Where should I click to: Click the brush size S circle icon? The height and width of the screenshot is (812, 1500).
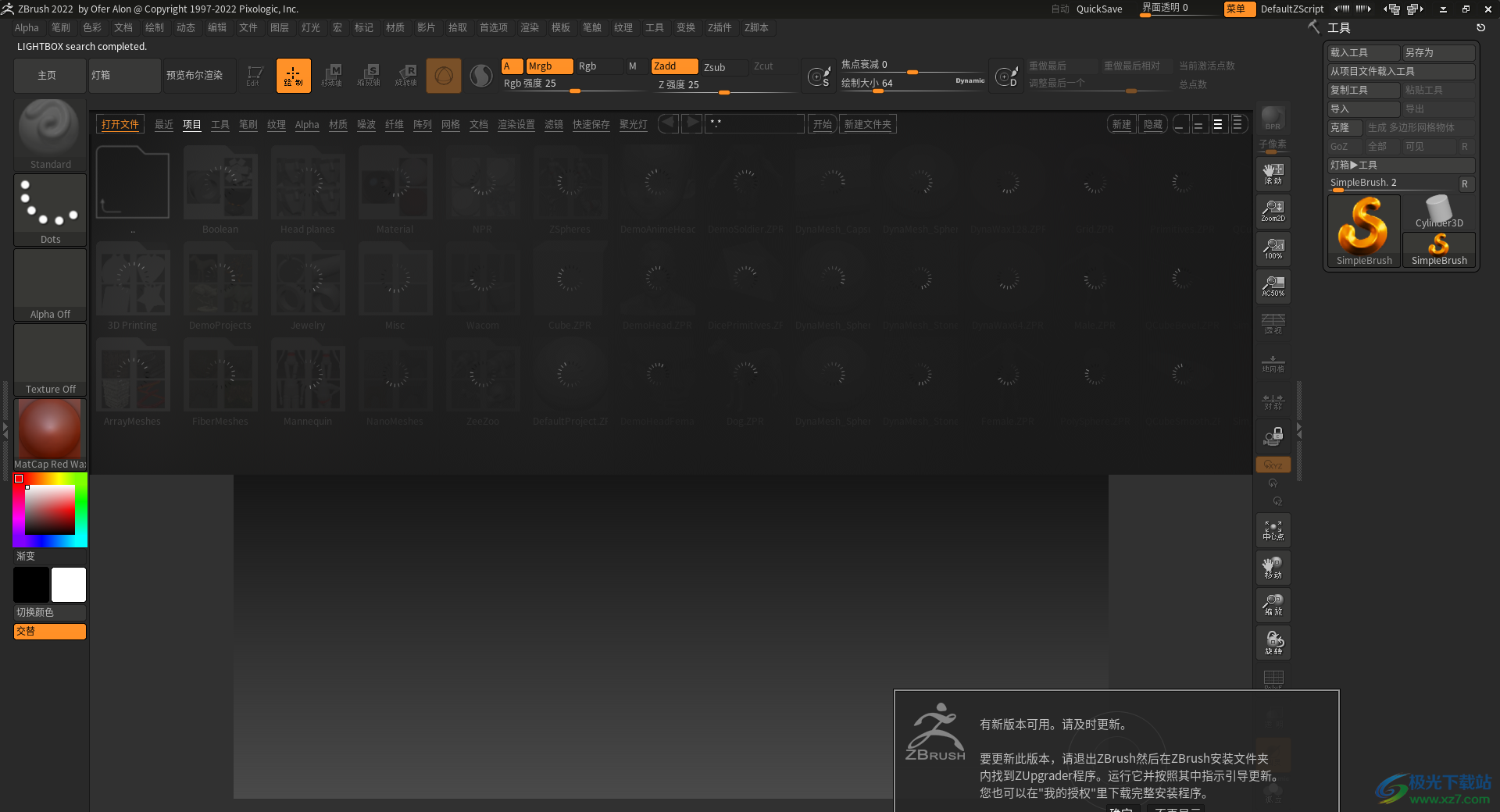pyautogui.click(x=819, y=77)
